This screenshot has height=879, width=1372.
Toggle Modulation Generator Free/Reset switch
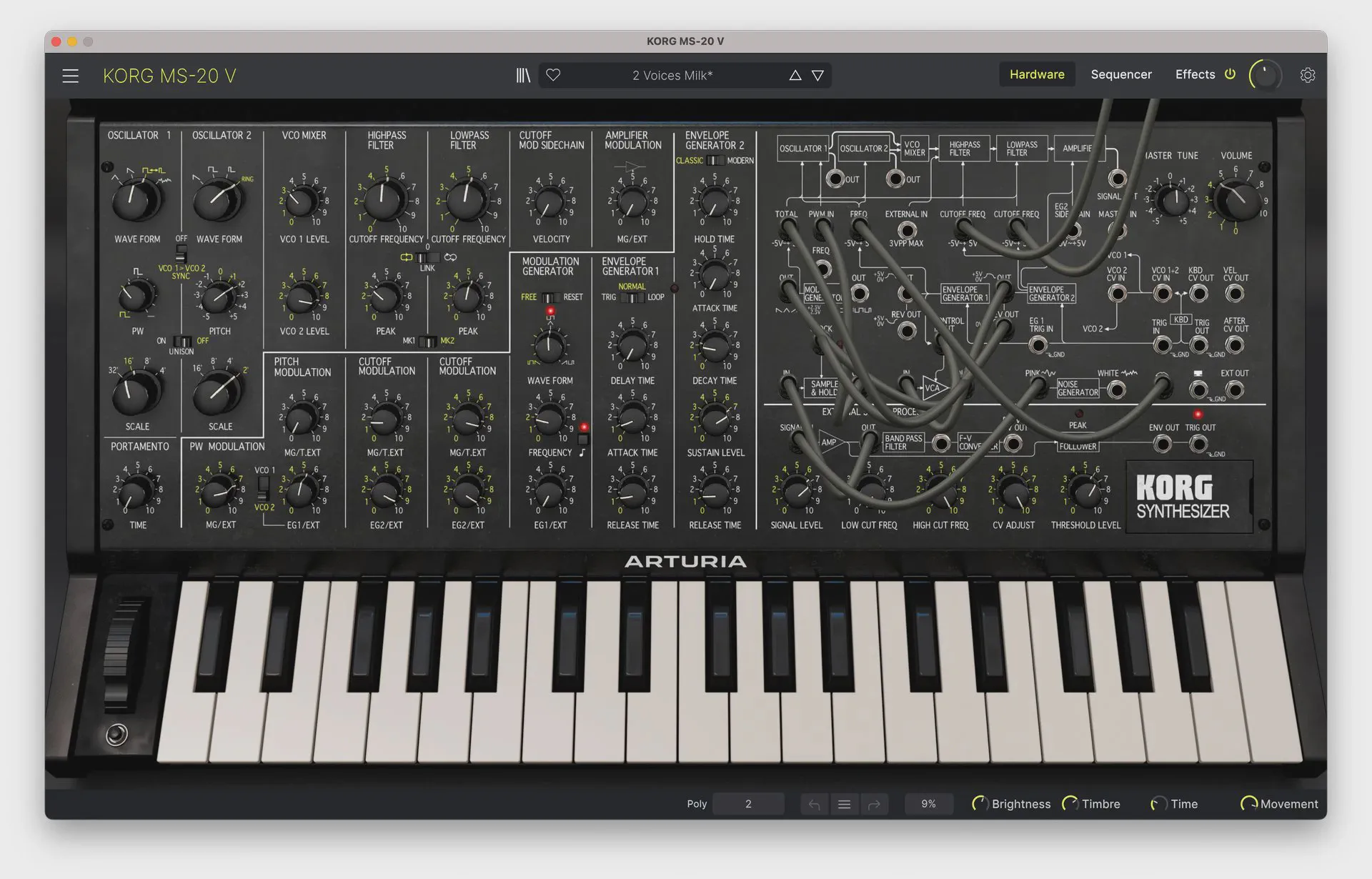click(x=550, y=297)
